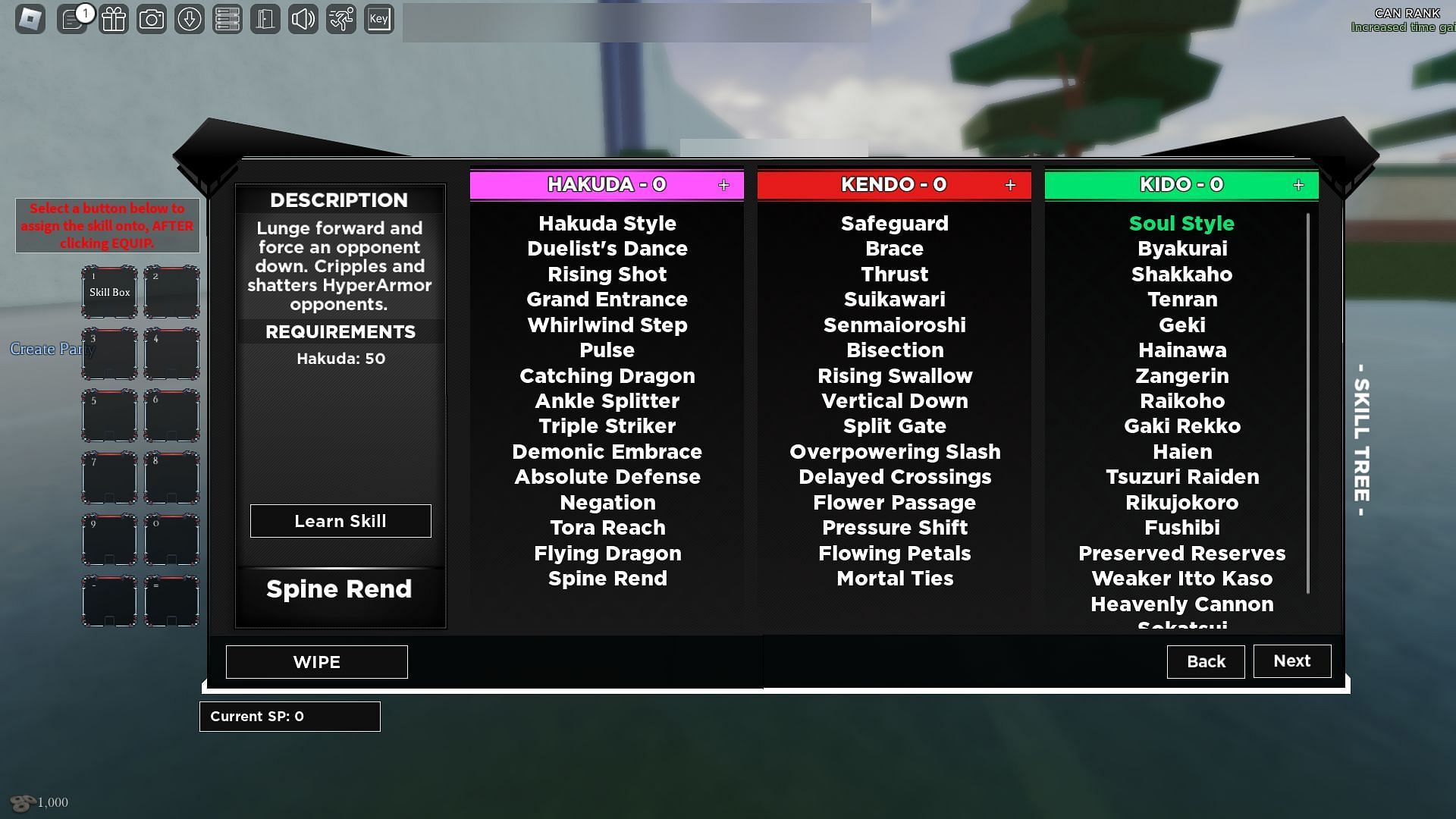Click the inventory/list icon

(x=227, y=18)
